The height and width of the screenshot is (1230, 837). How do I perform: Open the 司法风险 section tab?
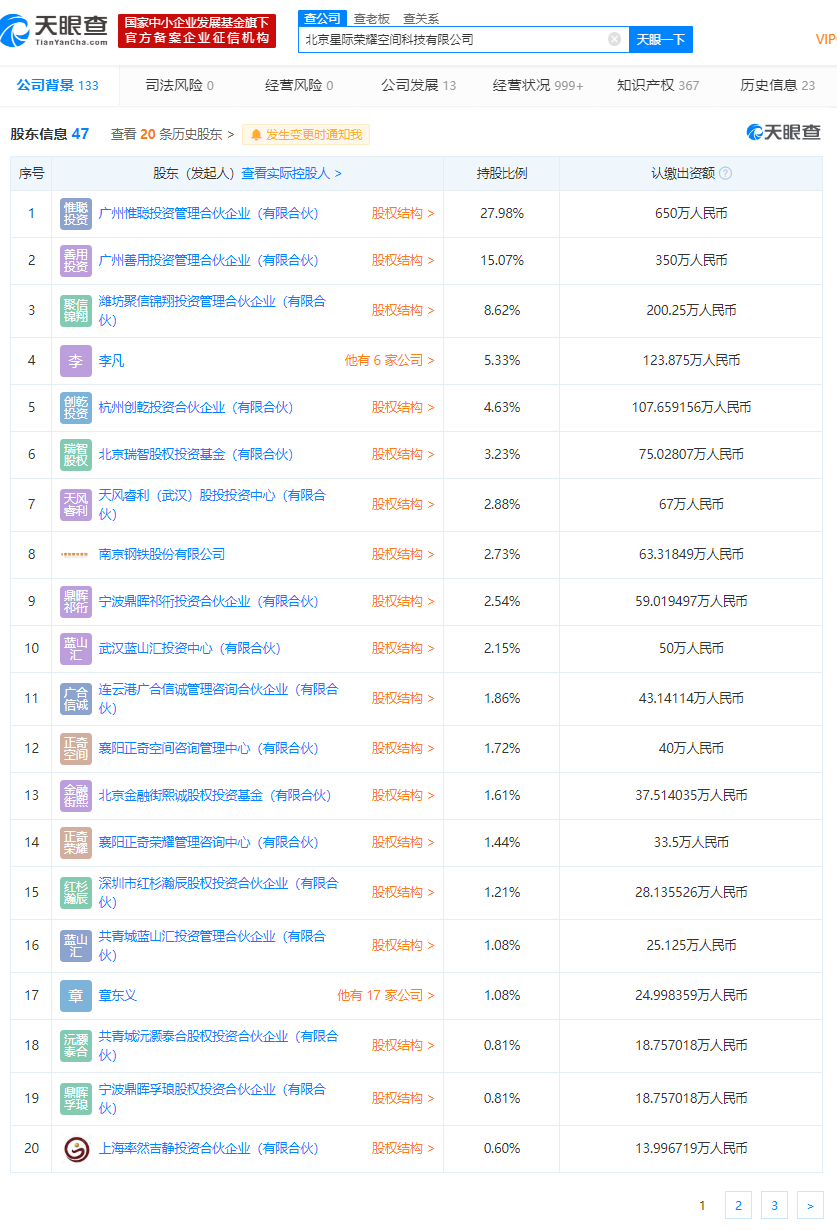click(x=180, y=85)
